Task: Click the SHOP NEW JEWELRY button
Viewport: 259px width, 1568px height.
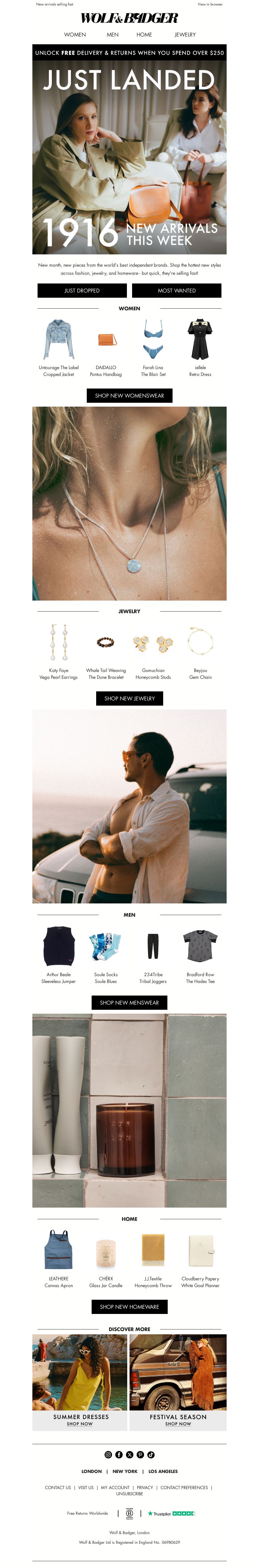Action: (x=130, y=698)
